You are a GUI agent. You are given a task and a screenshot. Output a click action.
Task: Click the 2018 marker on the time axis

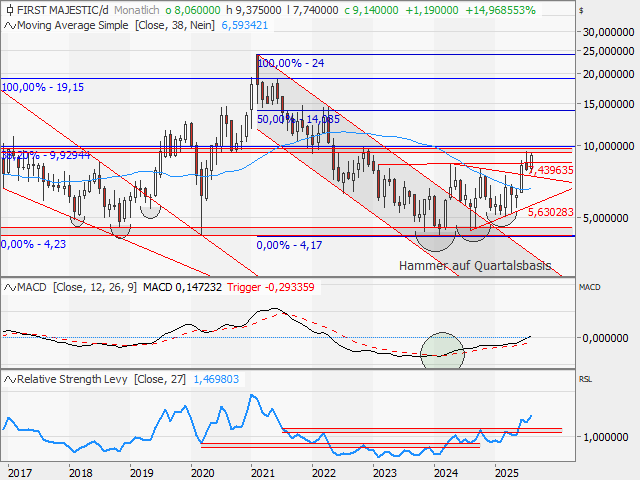[x=80, y=473]
